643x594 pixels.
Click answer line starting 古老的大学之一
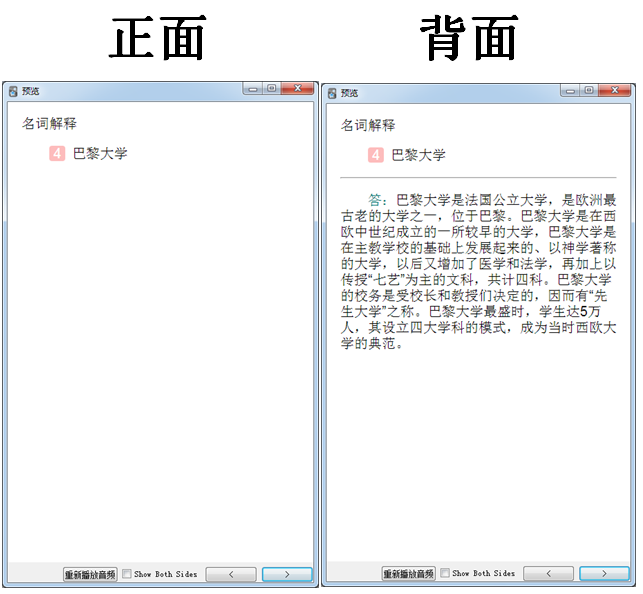click(478, 216)
